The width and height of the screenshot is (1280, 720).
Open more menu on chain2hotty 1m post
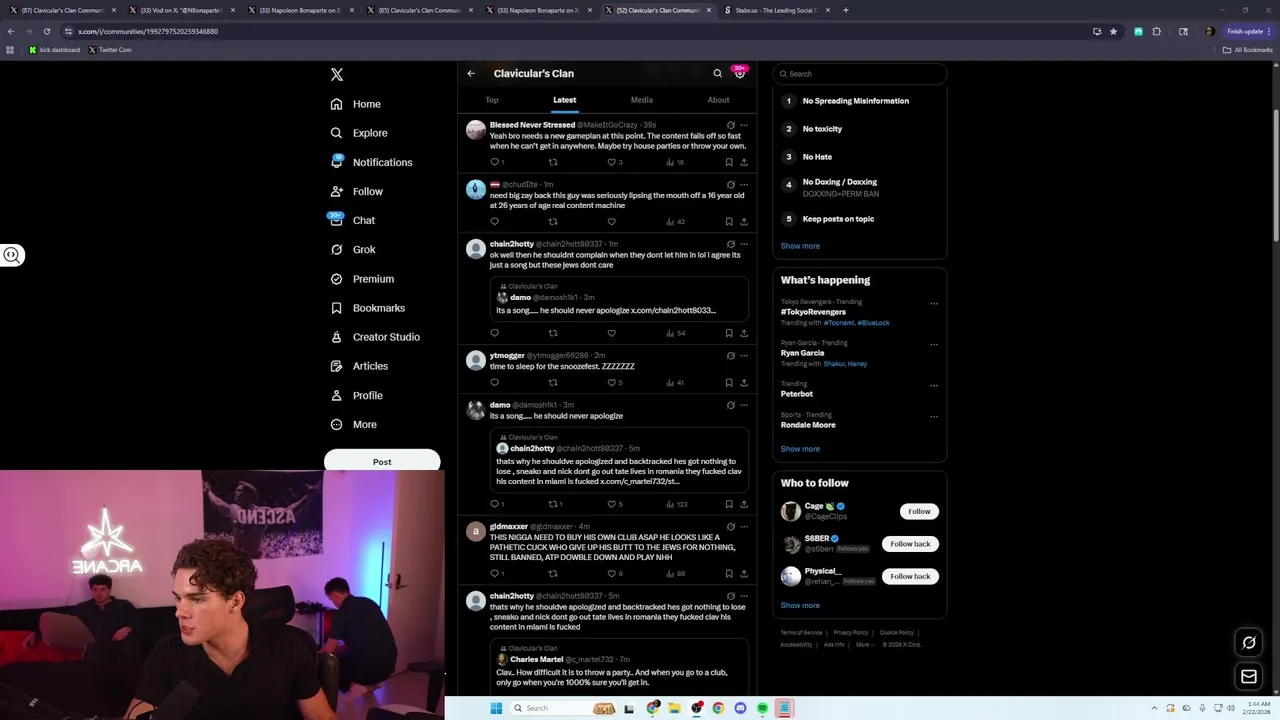743,244
